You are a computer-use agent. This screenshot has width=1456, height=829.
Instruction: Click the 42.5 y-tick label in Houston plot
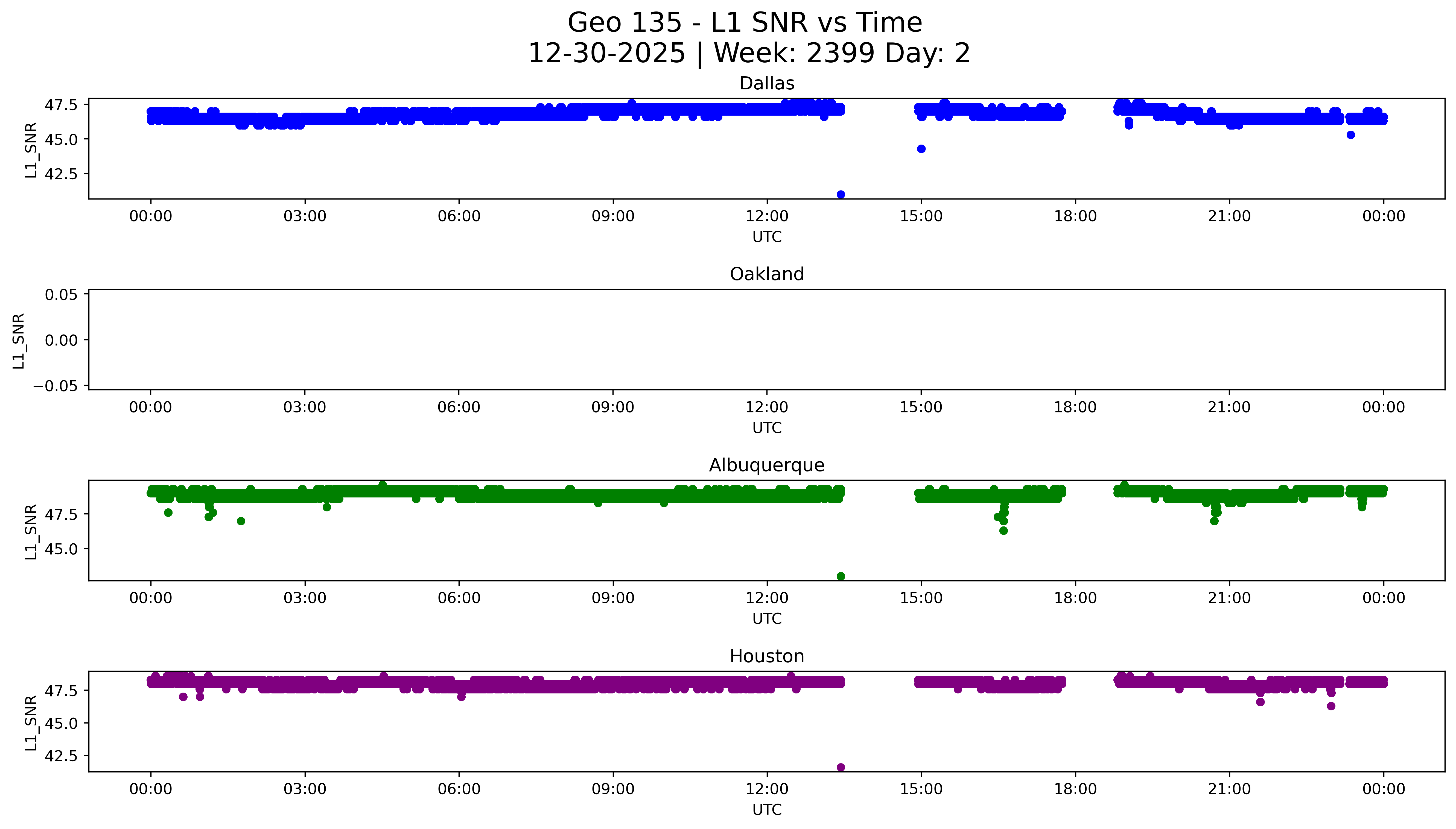[x=60, y=756]
